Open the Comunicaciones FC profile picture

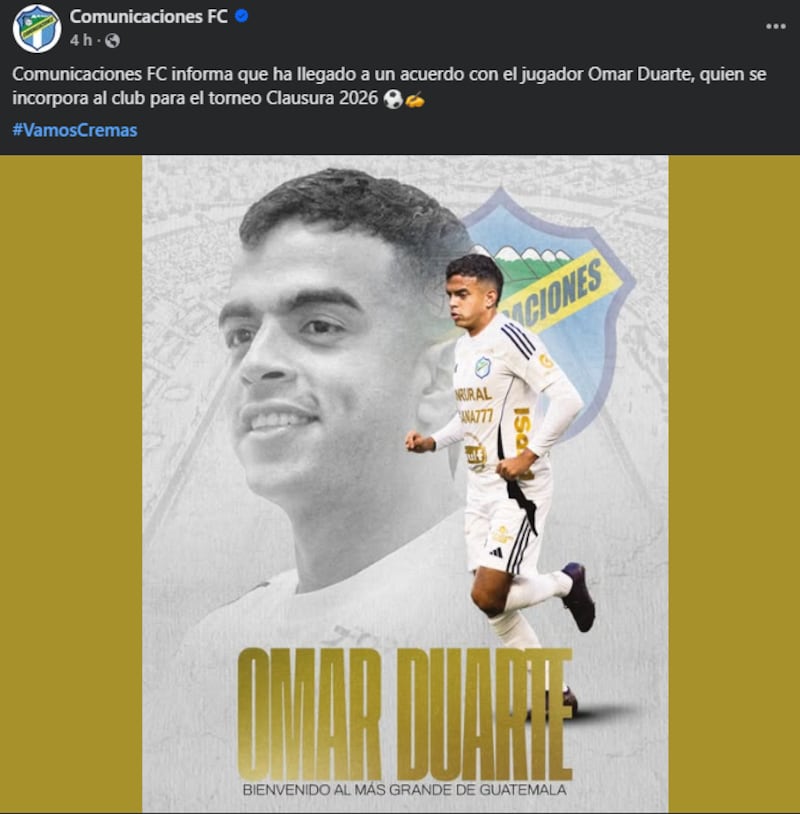(37, 29)
